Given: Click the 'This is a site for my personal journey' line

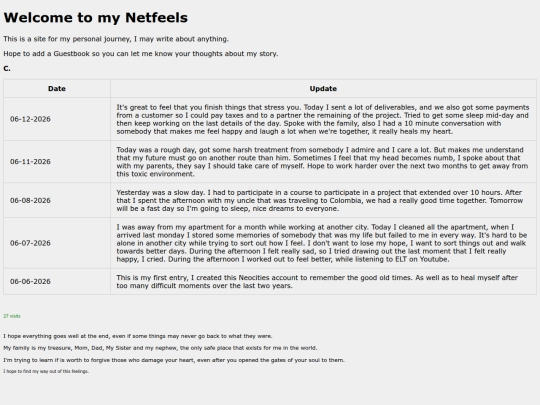Looking at the screenshot, I should coord(116,39).
